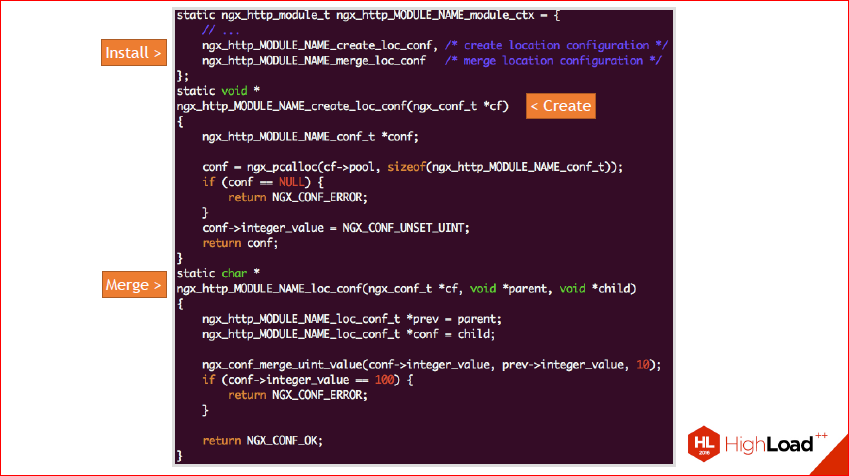Click the ngx_pcalloc allocation line
The width and height of the screenshot is (849, 476).
413,167
